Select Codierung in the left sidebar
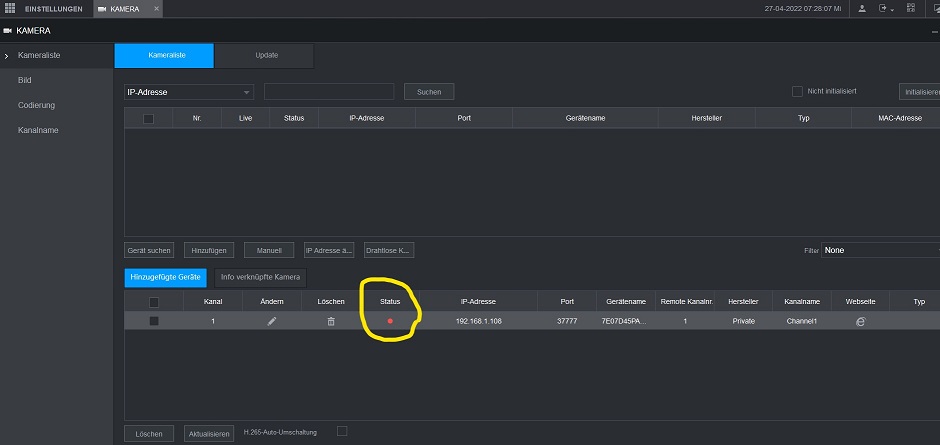The width and height of the screenshot is (940, 445). click(36, 105)
